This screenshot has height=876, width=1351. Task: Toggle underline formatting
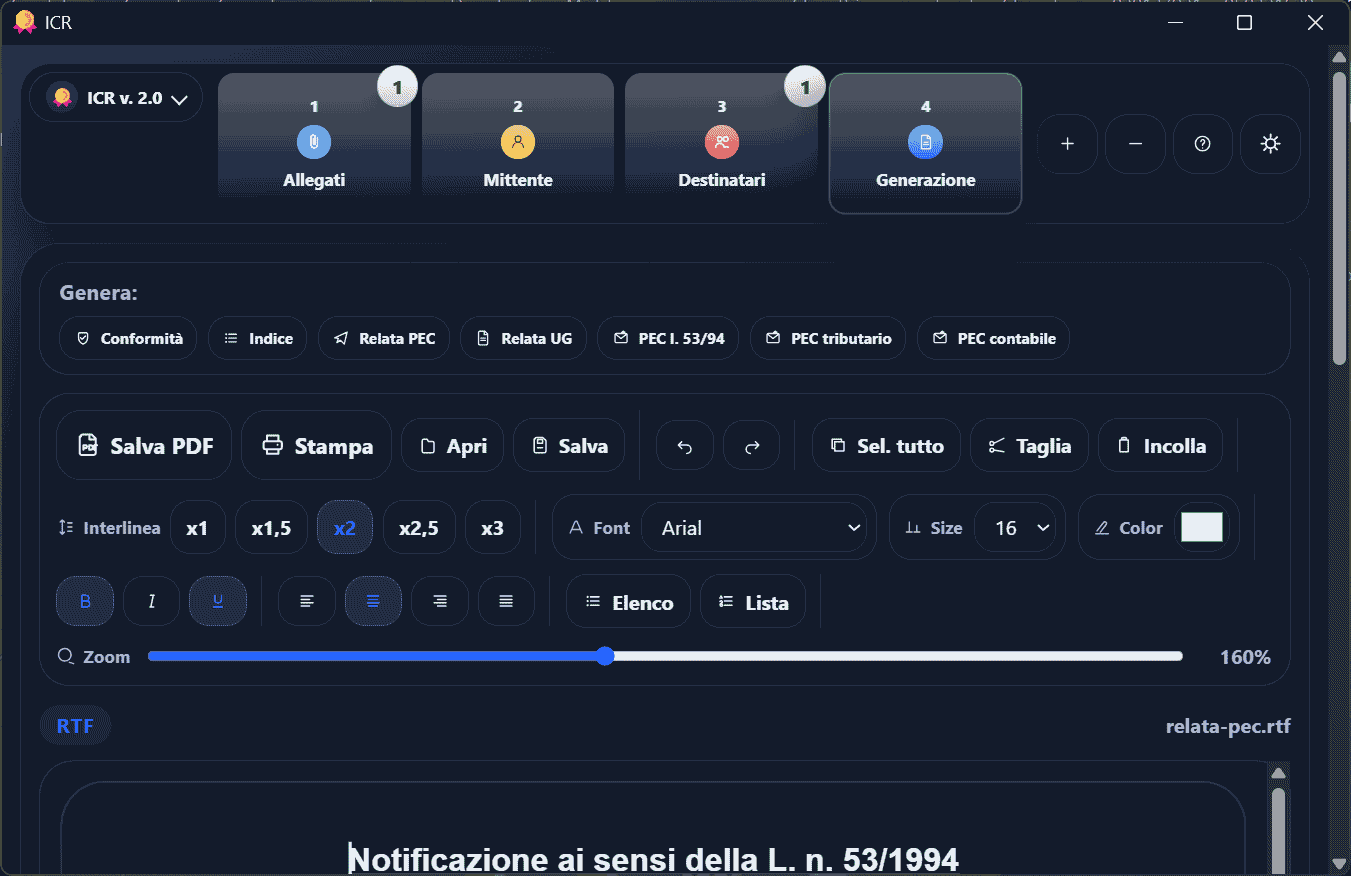pos(218,601)
